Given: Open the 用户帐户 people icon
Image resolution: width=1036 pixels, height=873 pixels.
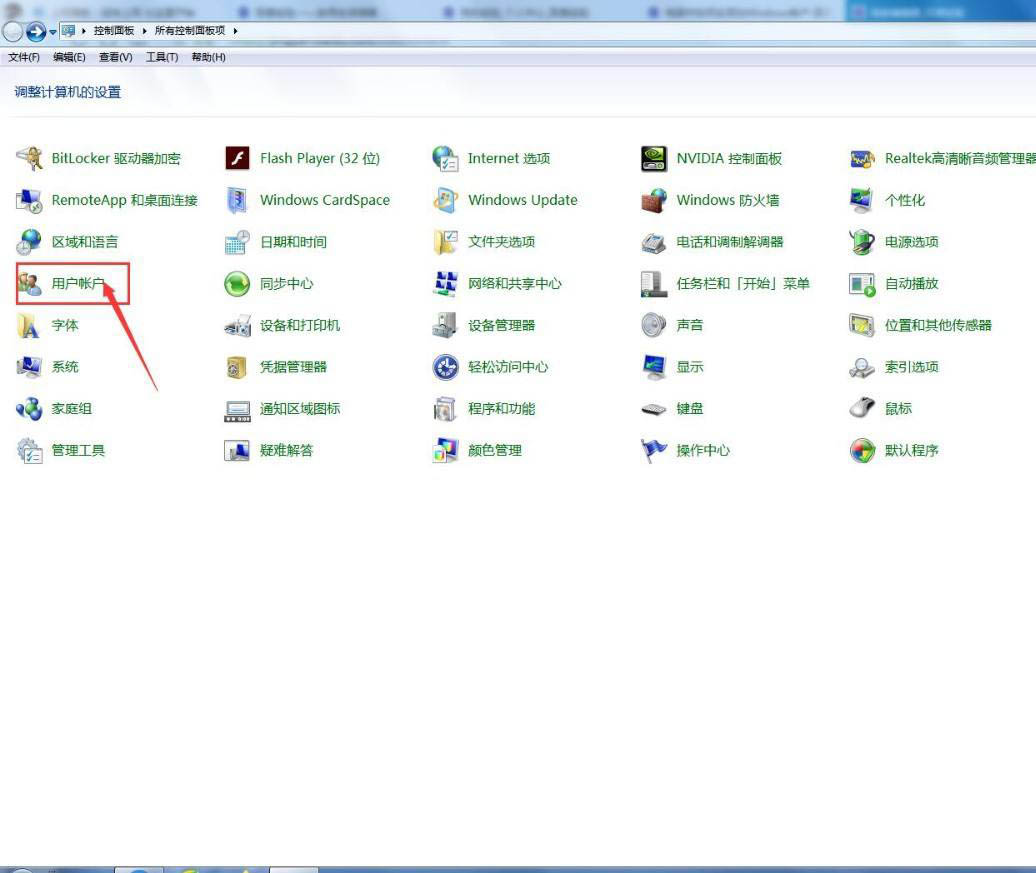Looking at the screenshot, I should [x=30, y=284].
